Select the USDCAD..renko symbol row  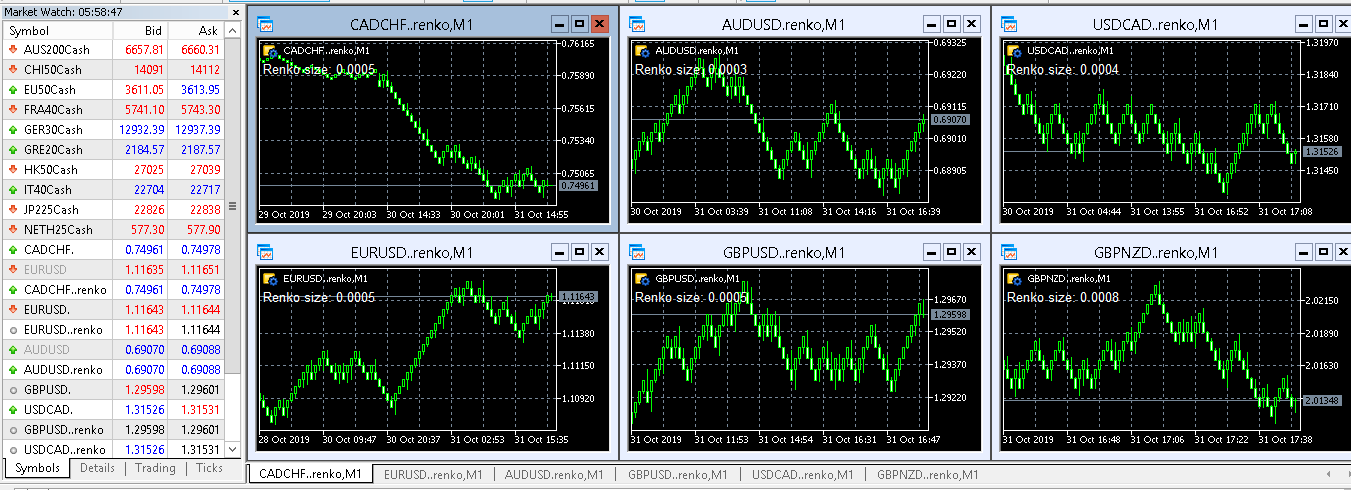[113, 450]
